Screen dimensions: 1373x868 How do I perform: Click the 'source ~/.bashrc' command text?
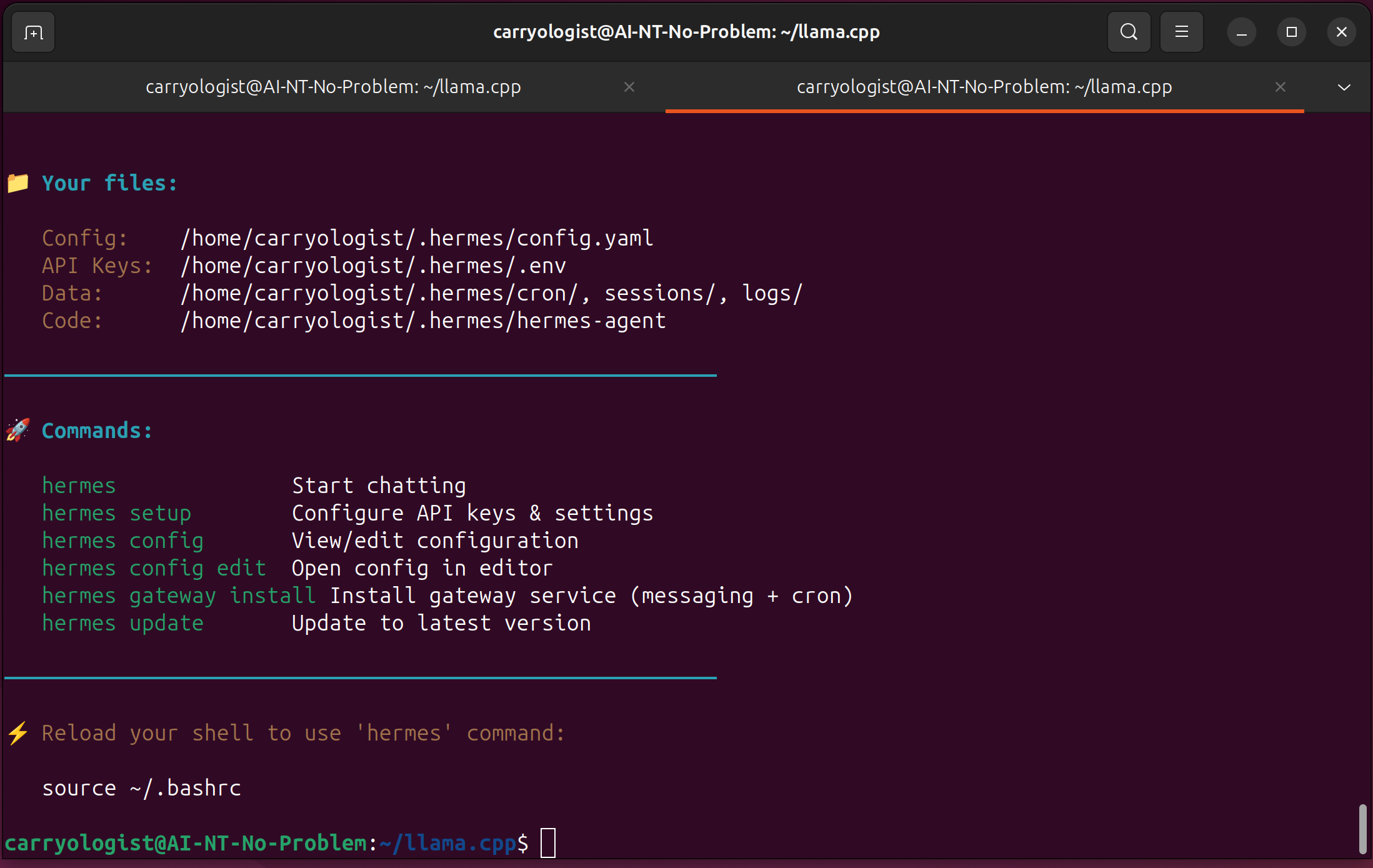point(141,788)
